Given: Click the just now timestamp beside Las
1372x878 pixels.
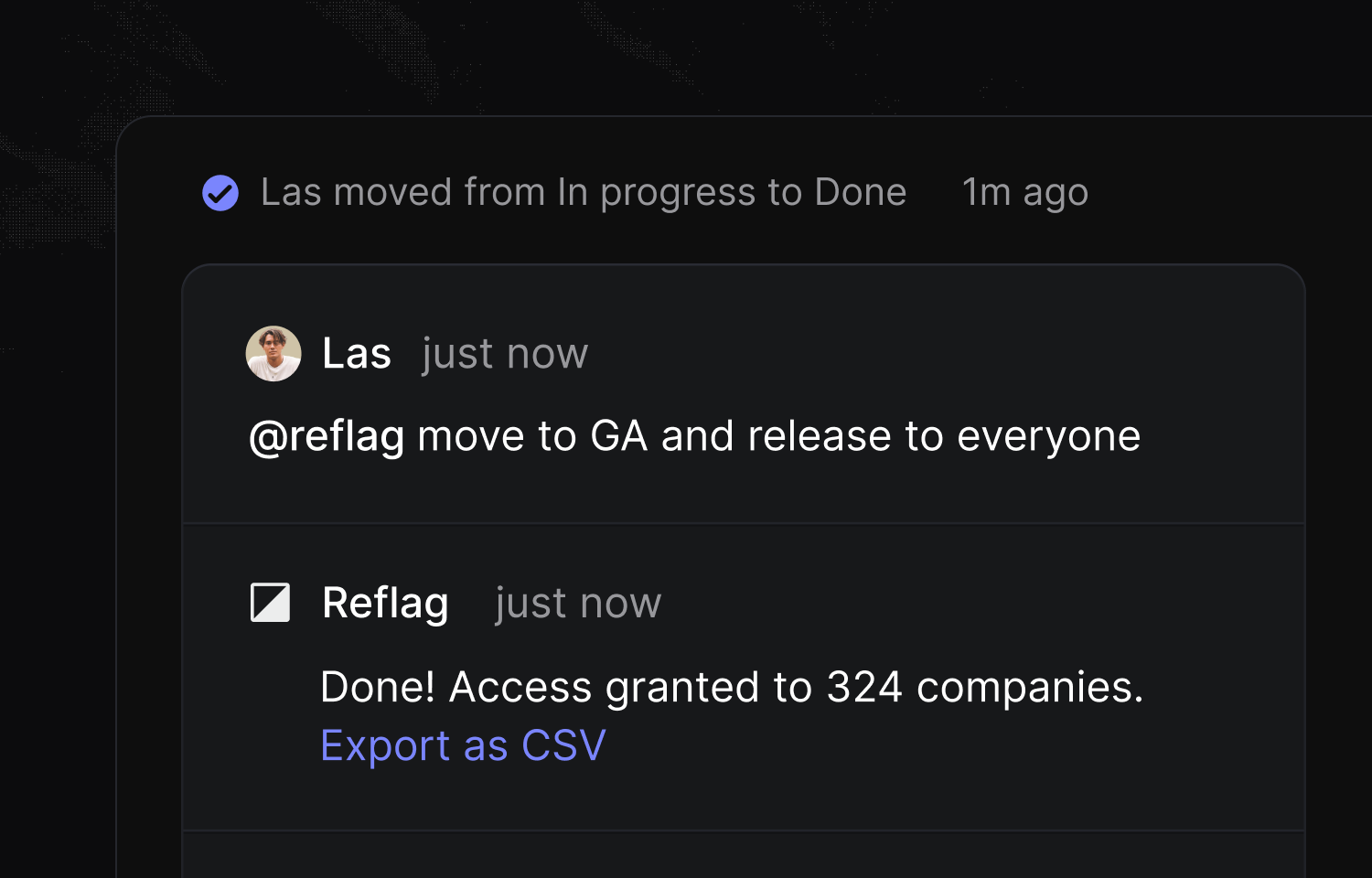Looking at the screenshot, I should 504,354.
